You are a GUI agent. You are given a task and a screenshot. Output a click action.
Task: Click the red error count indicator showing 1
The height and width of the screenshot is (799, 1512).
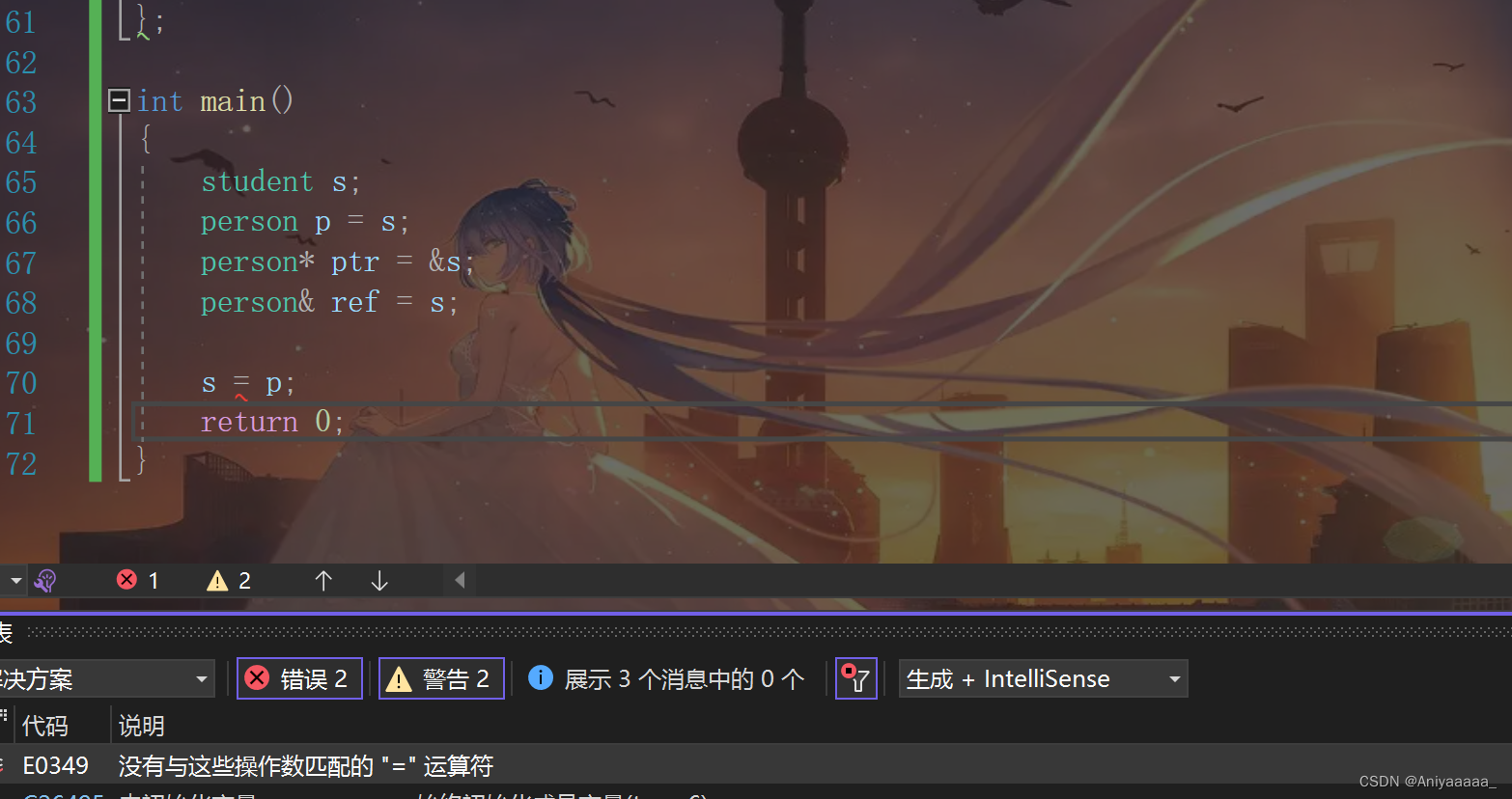pos(138,580)
